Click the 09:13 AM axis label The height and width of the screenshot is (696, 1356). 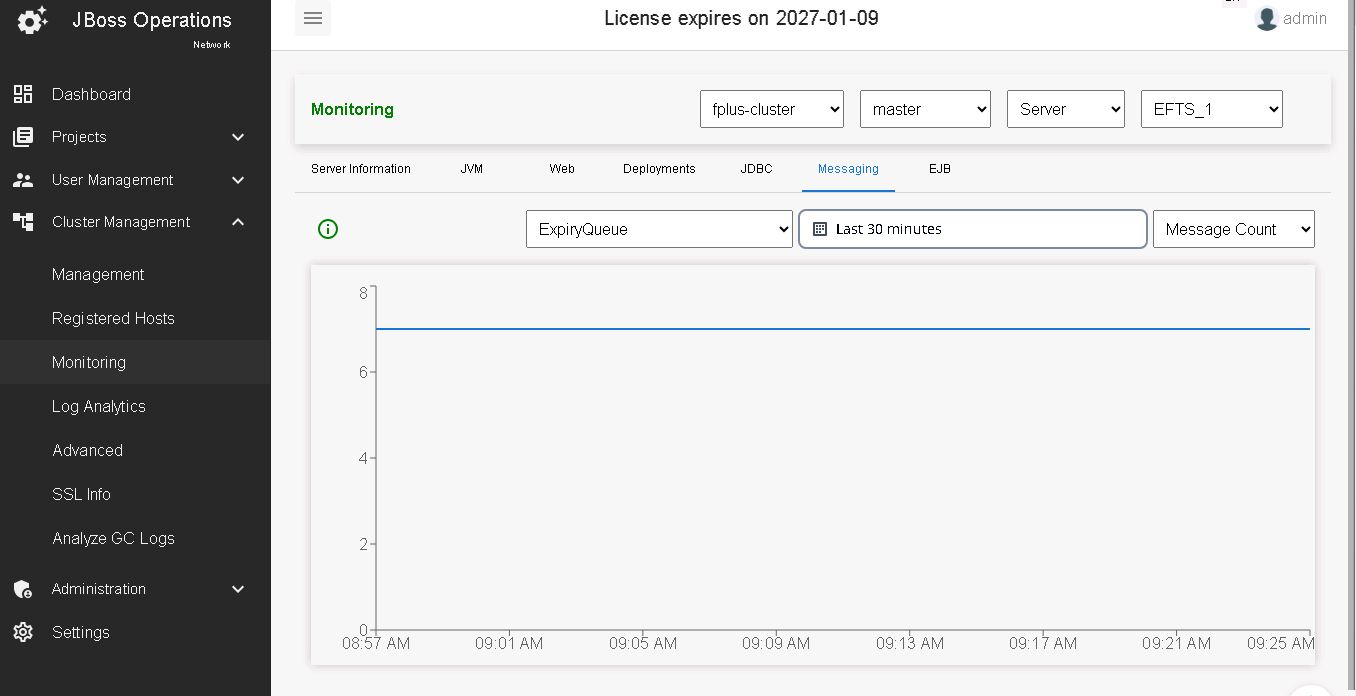[x=910, y=643]
